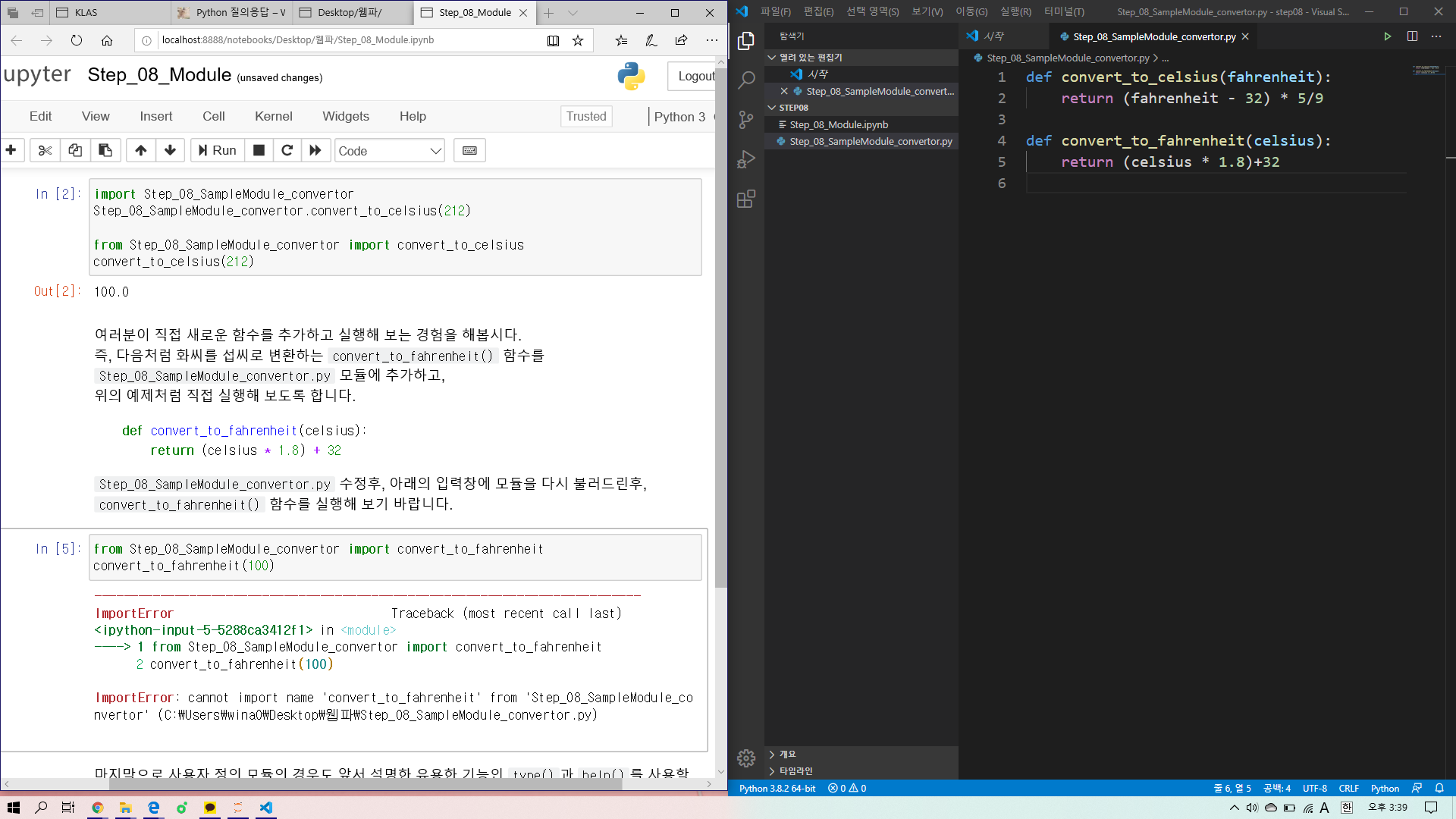Open cell type Code dropdown
Screen dimensions: 1456x819
coord(390,150)
